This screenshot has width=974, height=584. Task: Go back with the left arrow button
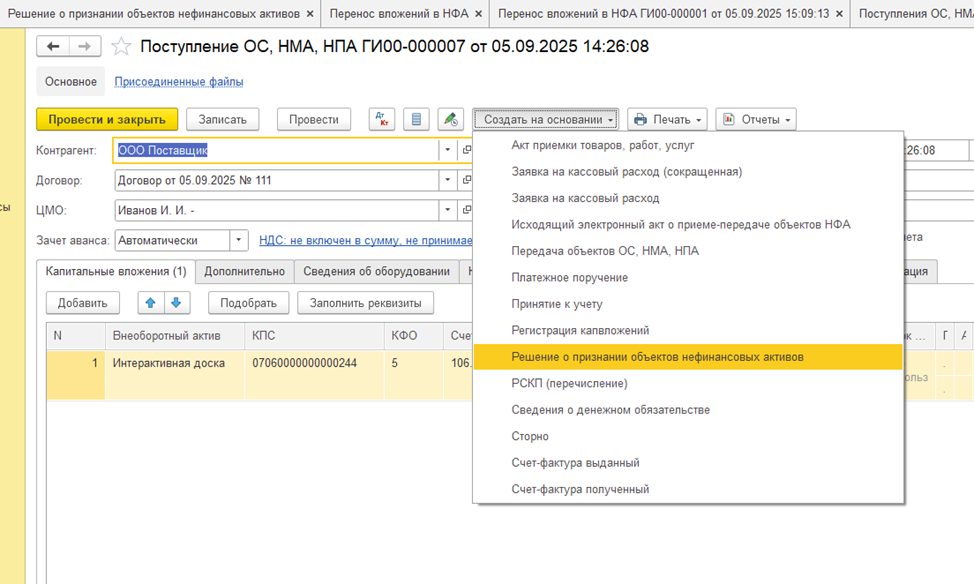[x=53, y=47]
